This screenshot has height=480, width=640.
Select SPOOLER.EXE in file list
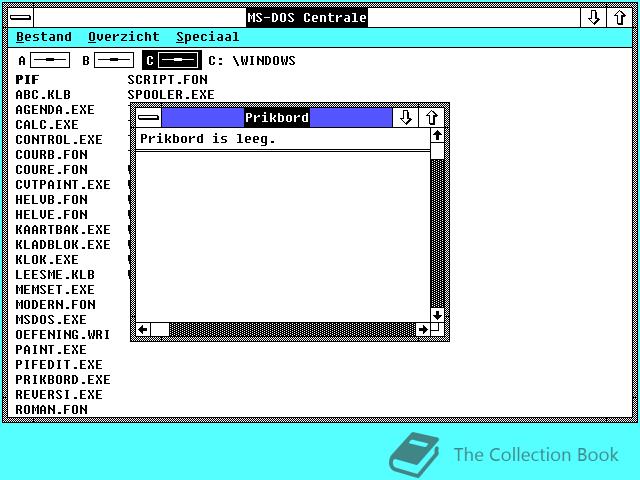point(171,95)
